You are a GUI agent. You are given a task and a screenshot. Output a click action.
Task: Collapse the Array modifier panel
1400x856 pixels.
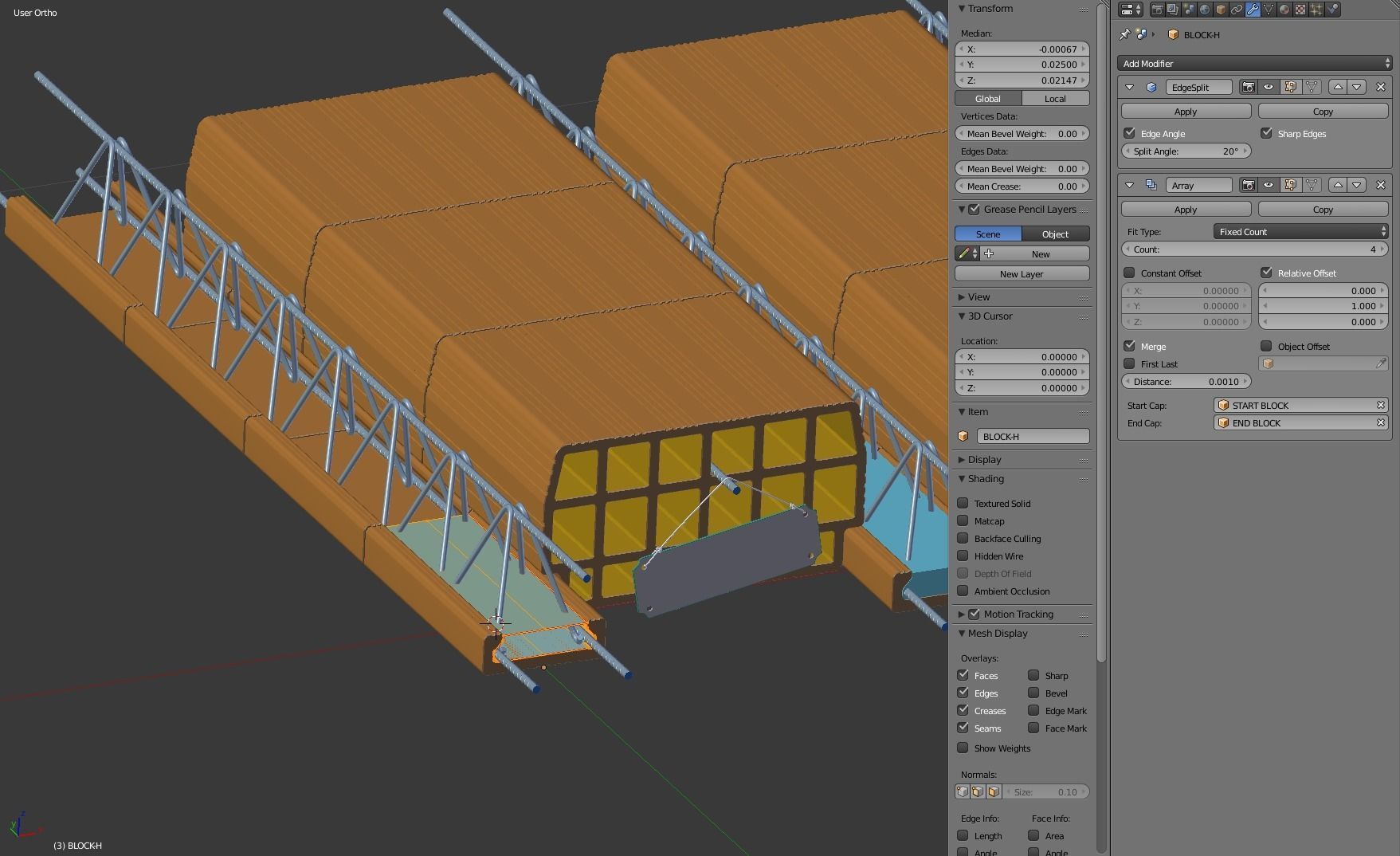[1130, 185]
